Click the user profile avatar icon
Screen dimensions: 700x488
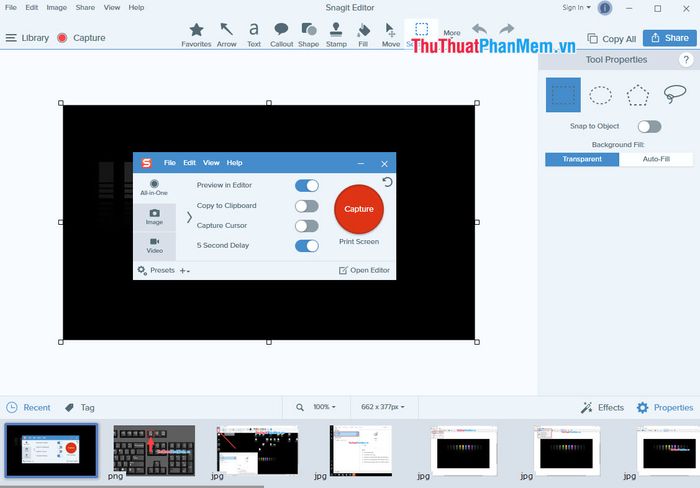click(x=605, y=8)
